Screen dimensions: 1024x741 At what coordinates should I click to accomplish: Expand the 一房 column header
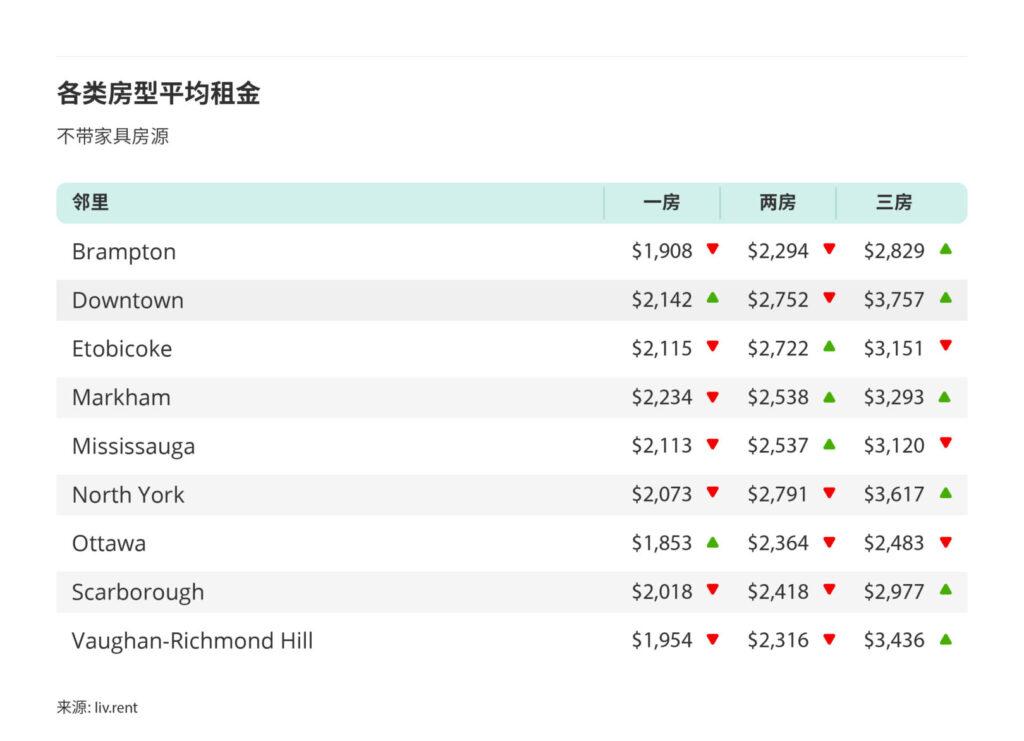coord(662,202)
